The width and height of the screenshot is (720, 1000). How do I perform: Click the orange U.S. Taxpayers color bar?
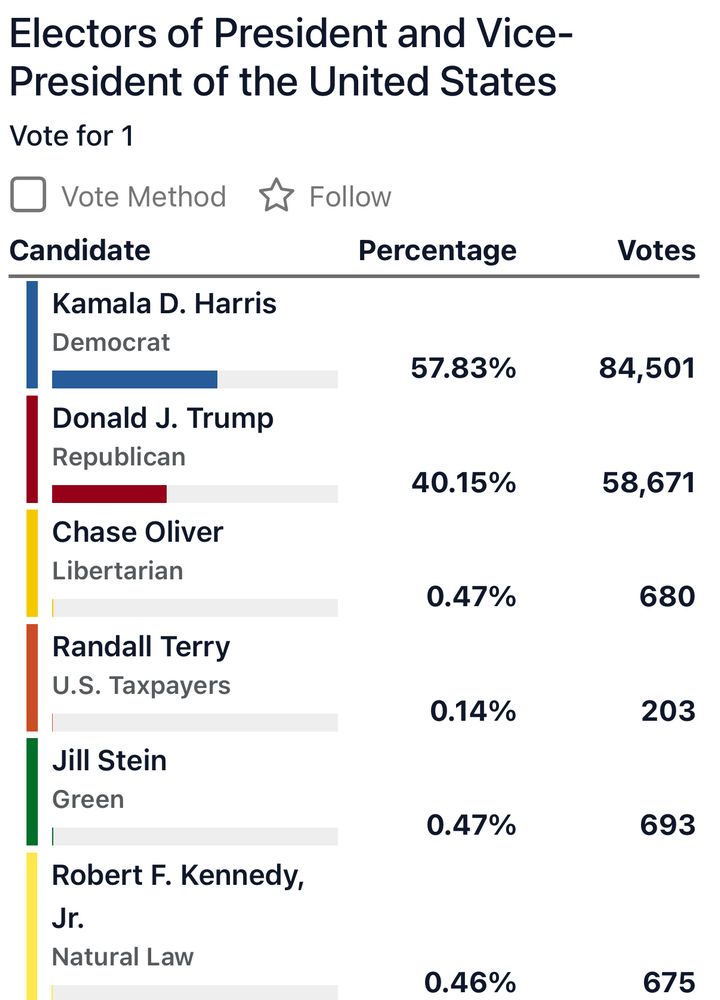pyautogui.click(x=32, y=678)
